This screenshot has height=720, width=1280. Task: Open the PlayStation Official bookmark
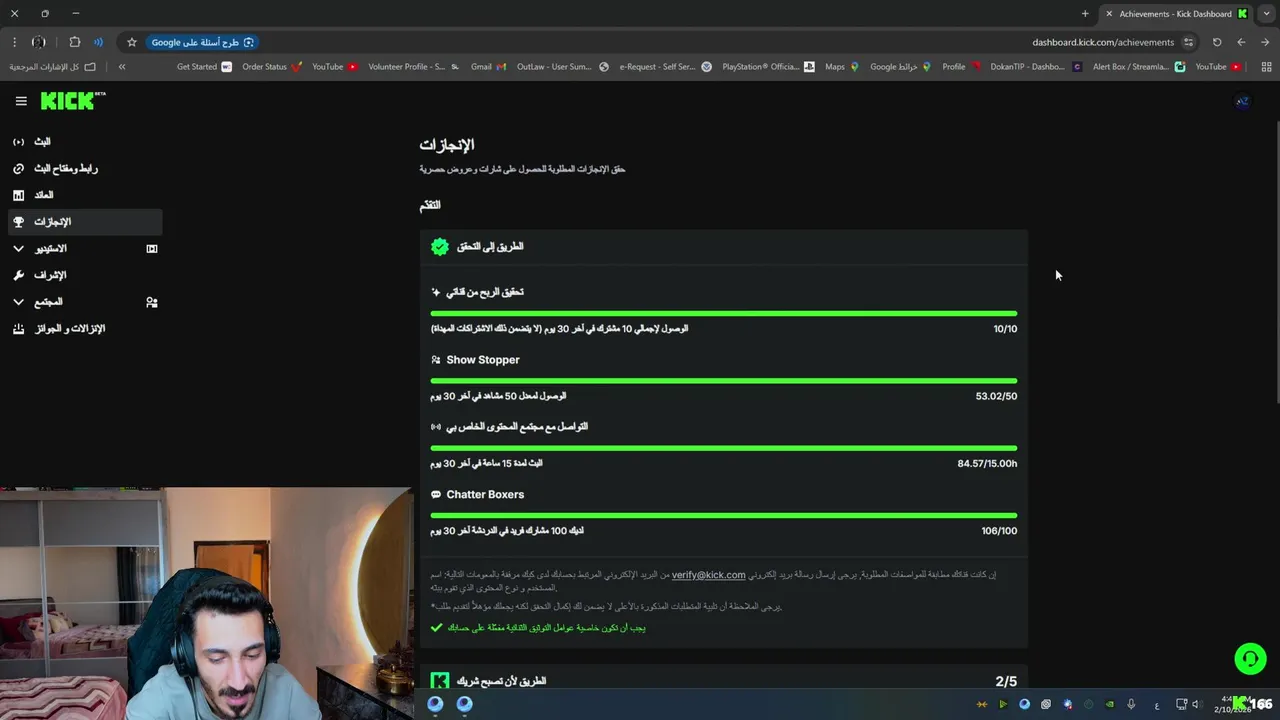(x=767, y=67)
